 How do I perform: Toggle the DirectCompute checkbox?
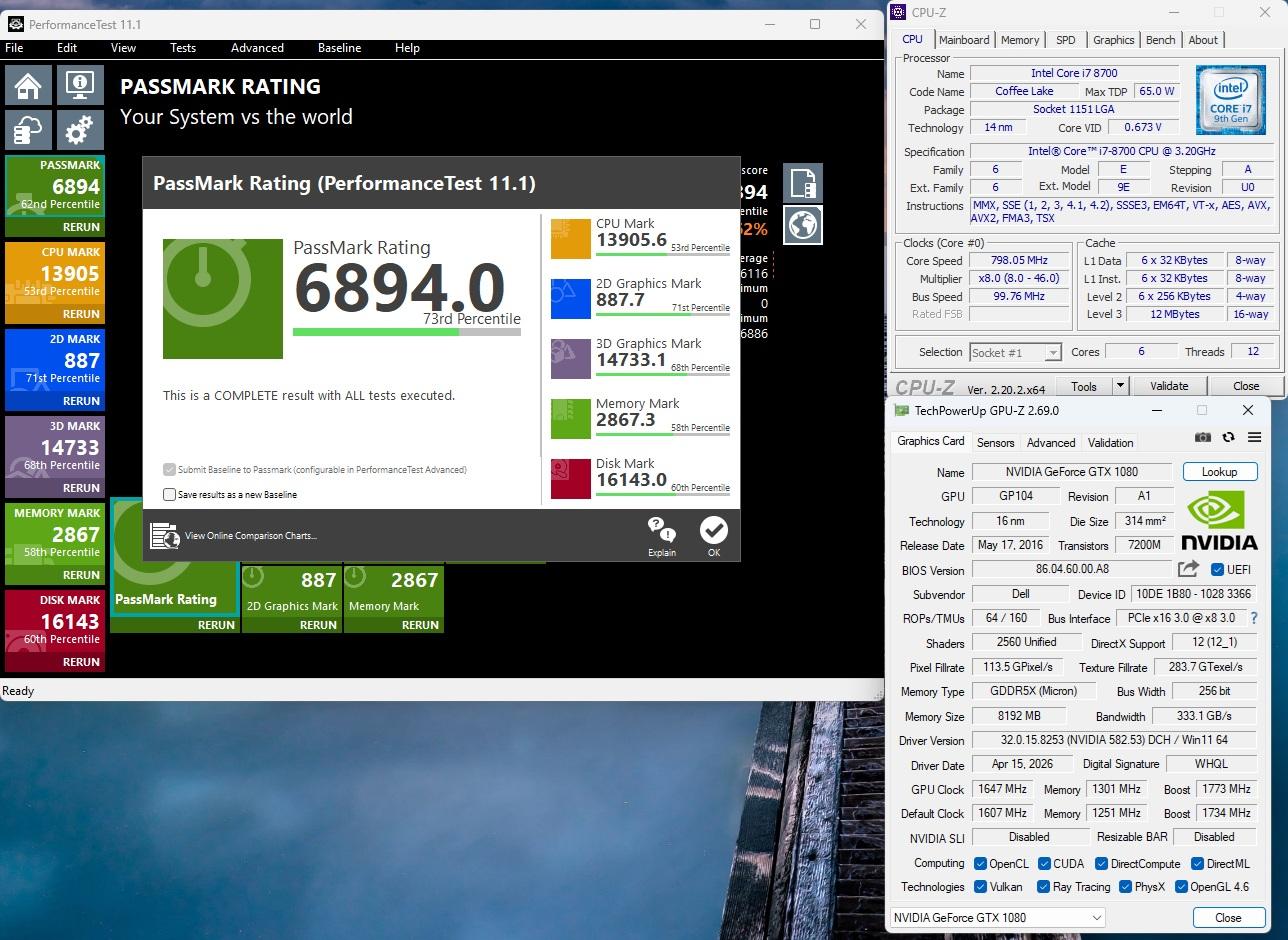[1101, 863]
